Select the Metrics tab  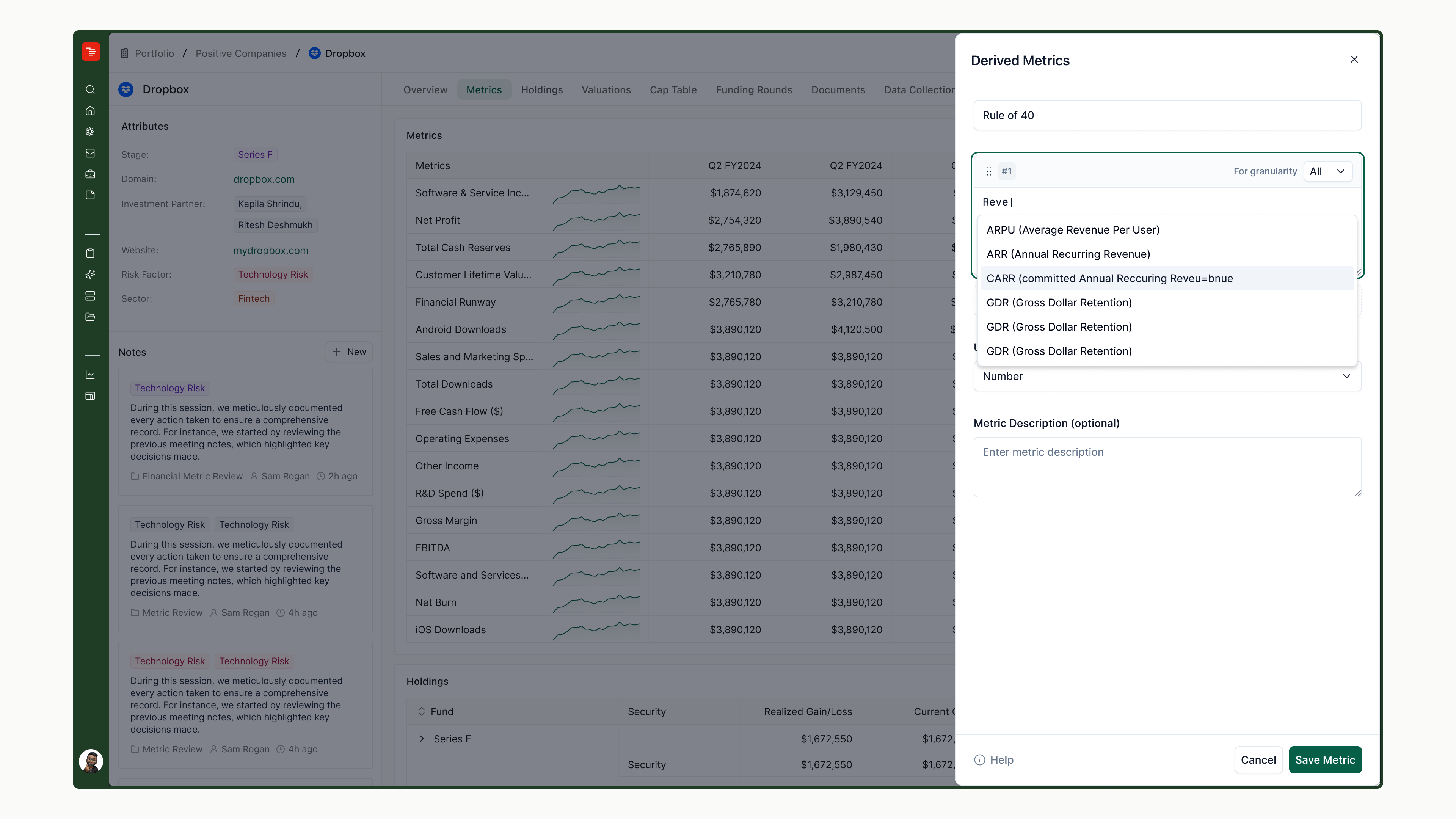[x=484, y=90]
